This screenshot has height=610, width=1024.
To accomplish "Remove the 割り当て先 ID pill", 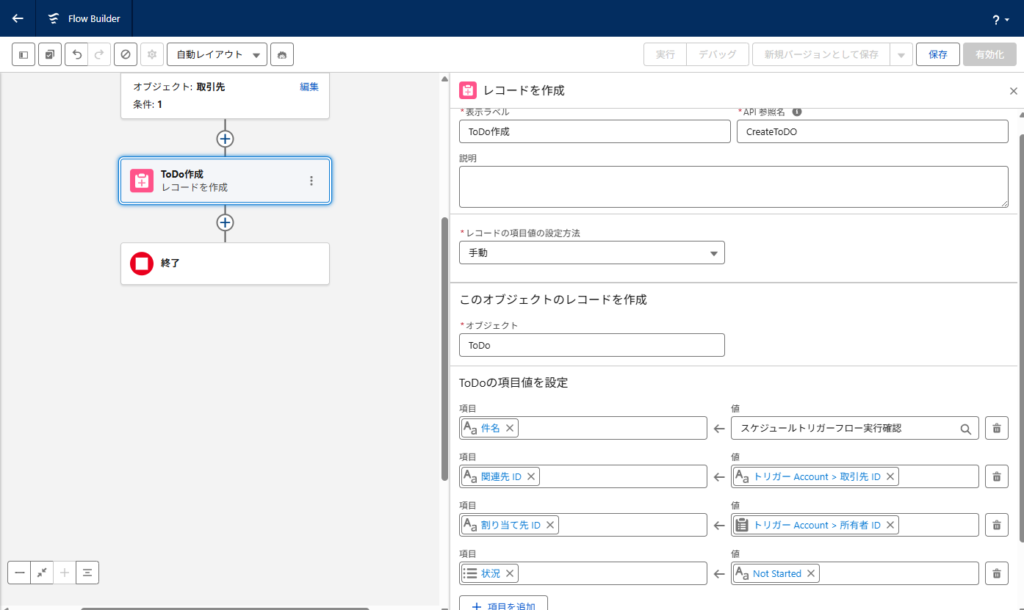I will coord(550,525).
